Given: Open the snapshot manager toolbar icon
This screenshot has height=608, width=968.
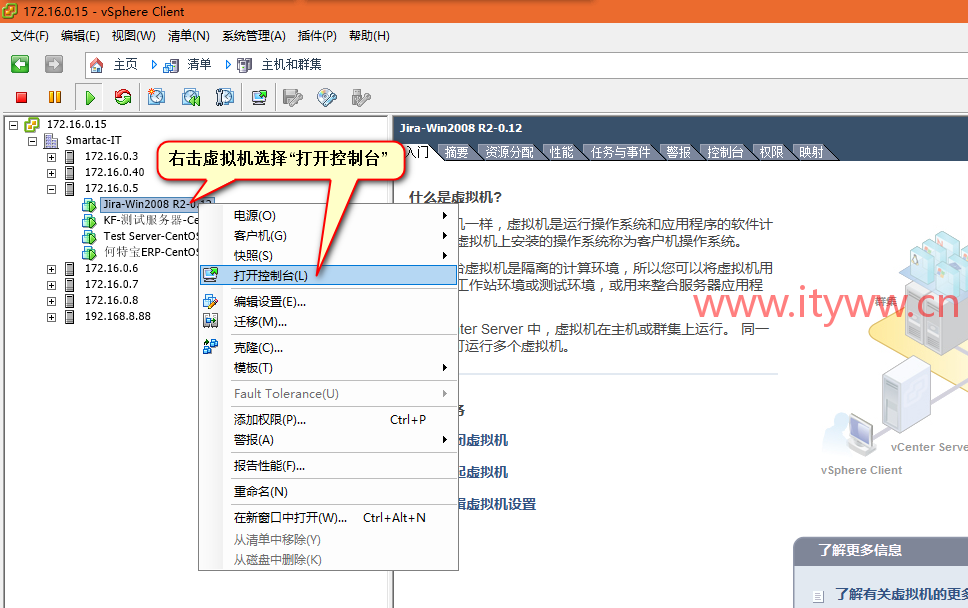Looking at the screenshot, I should (x=225, y=97).
